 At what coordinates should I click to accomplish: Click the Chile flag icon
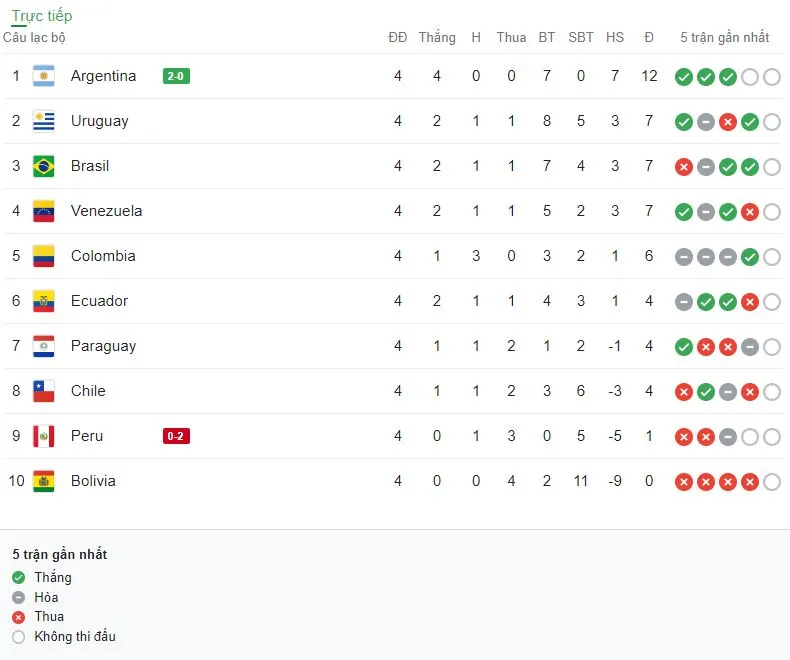click(x=43, y=391)
